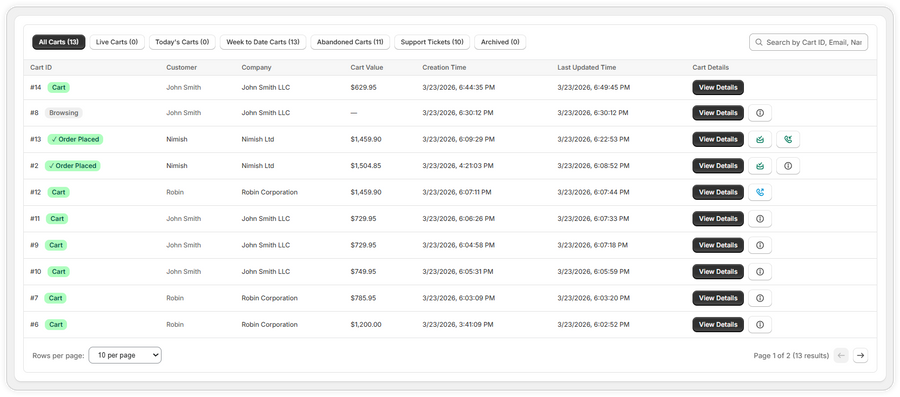Click the Creation Time column header
The height and width of the screenshot is (397, 900).
(444, 68)
